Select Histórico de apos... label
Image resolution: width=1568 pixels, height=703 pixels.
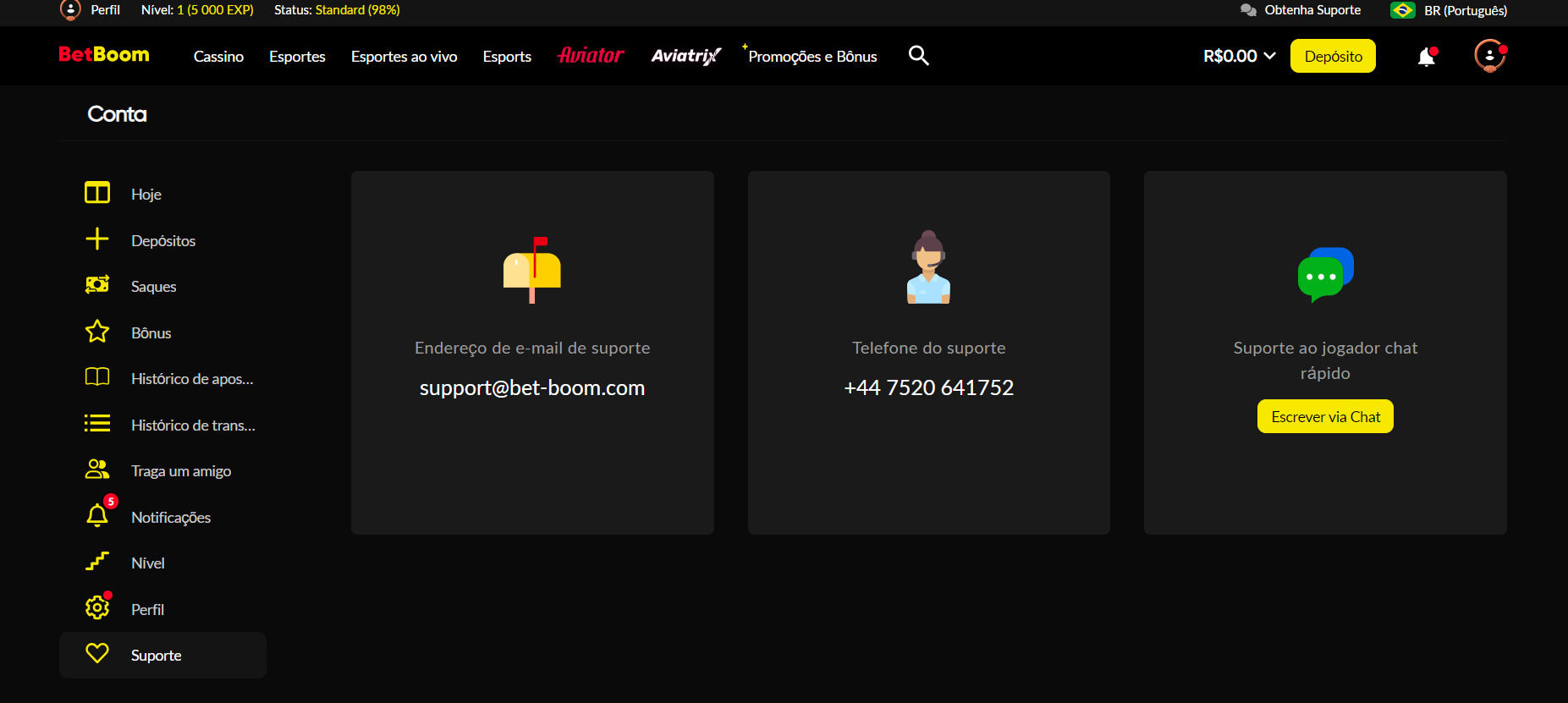192,379
